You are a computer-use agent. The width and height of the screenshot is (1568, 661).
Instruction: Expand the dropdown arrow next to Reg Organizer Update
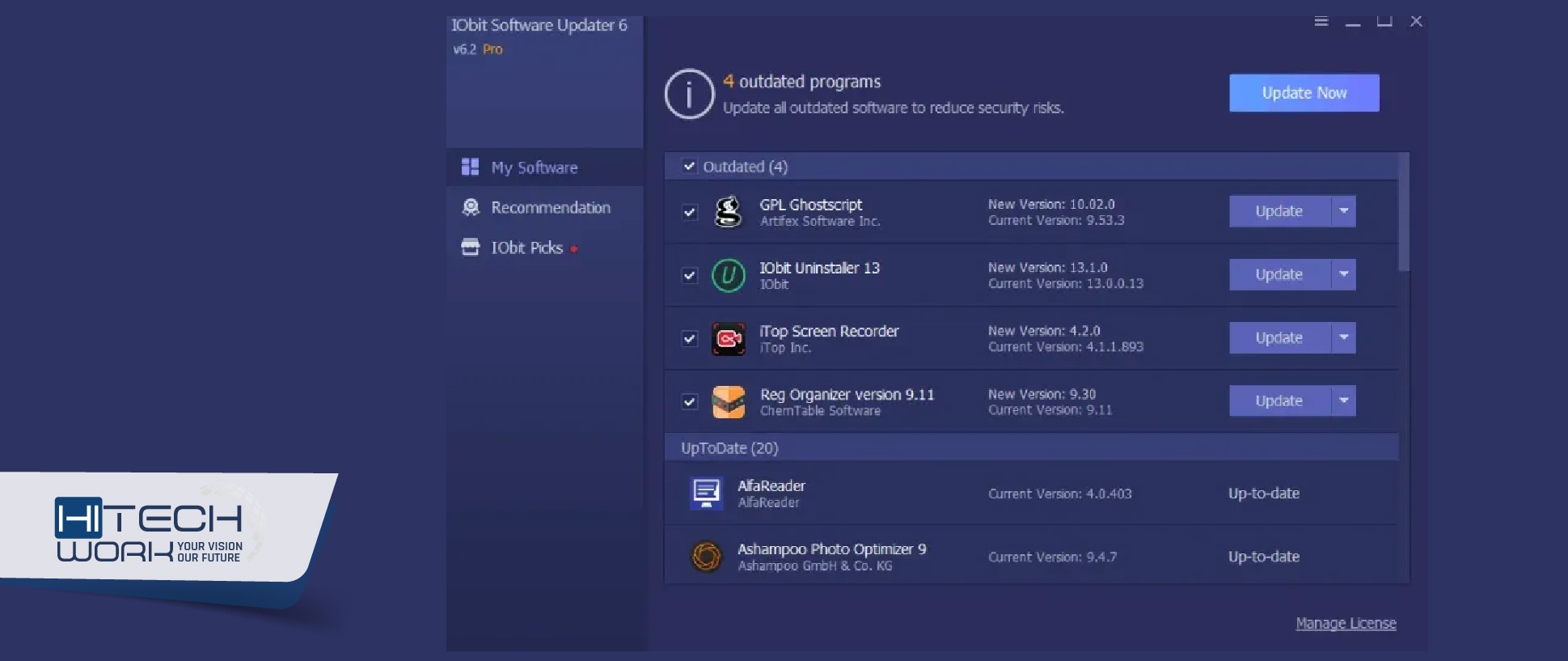[x=1343, y=400]
